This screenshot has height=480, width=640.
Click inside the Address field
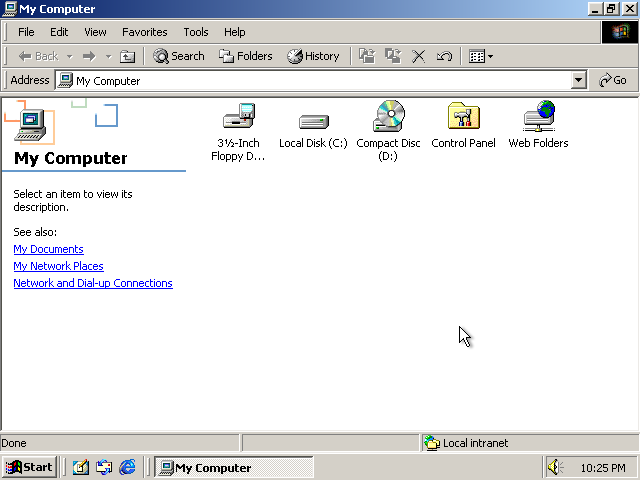coord(313,80)
